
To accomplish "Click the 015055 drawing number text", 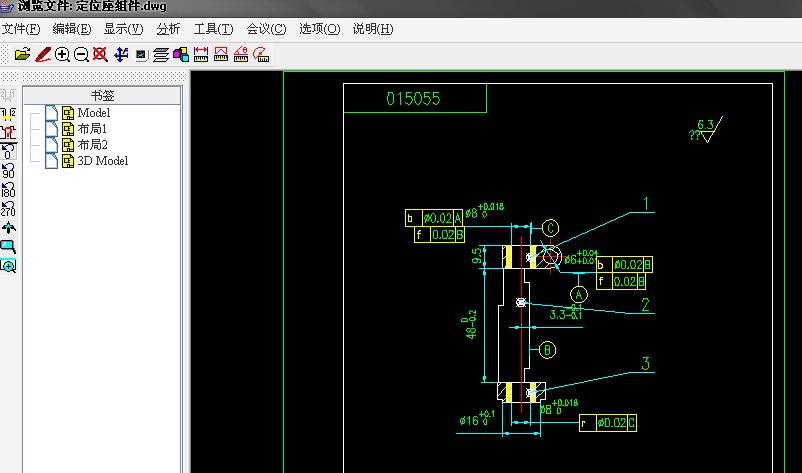I will coord(413,98).
